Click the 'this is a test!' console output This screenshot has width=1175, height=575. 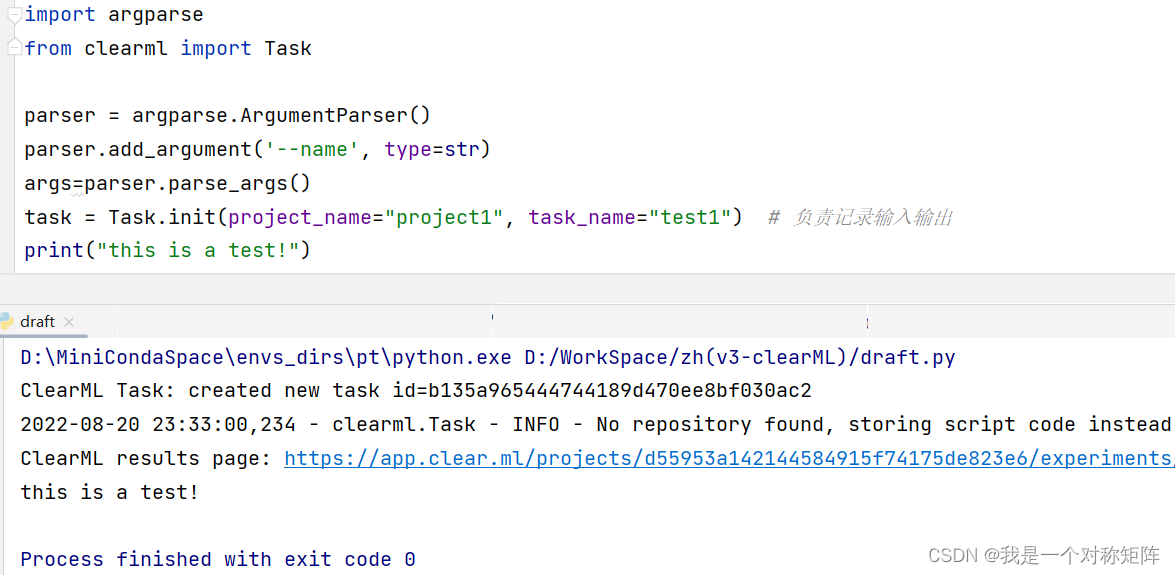click(x=110, y=492)
